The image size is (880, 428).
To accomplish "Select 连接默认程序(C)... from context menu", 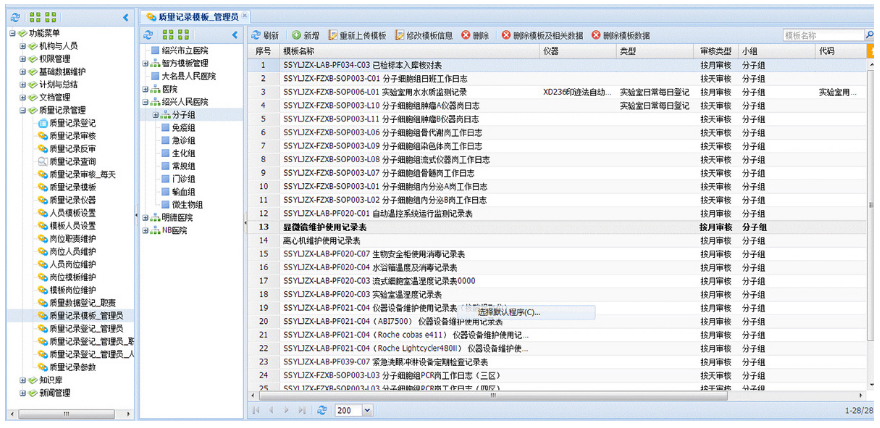I will tap(508, 312).
